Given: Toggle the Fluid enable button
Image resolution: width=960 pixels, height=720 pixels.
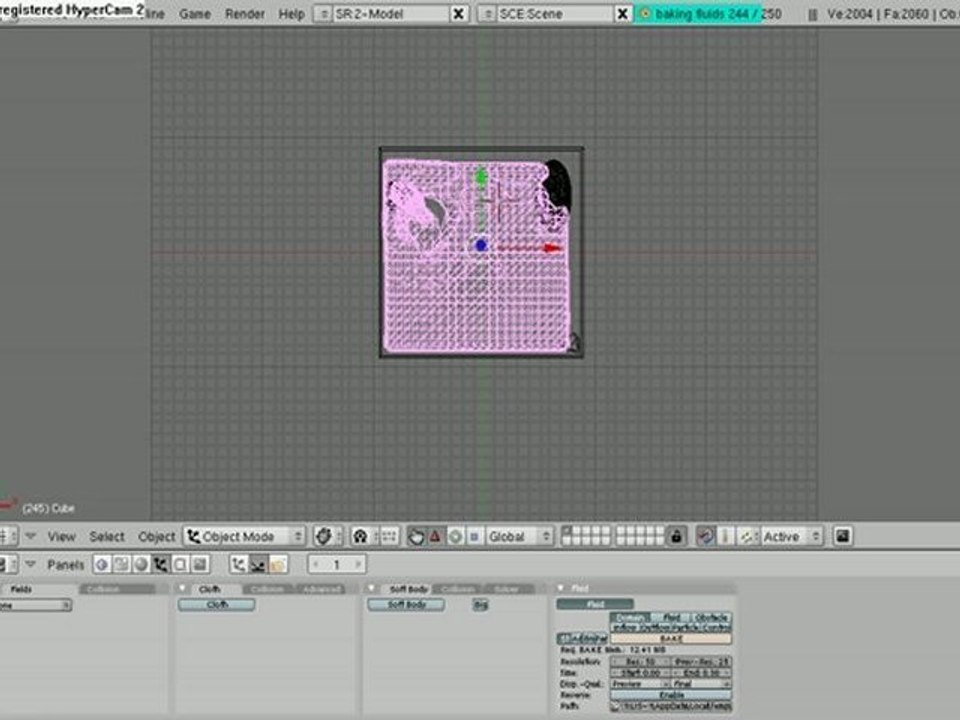Looking at the screenshot, I should 594,604.
